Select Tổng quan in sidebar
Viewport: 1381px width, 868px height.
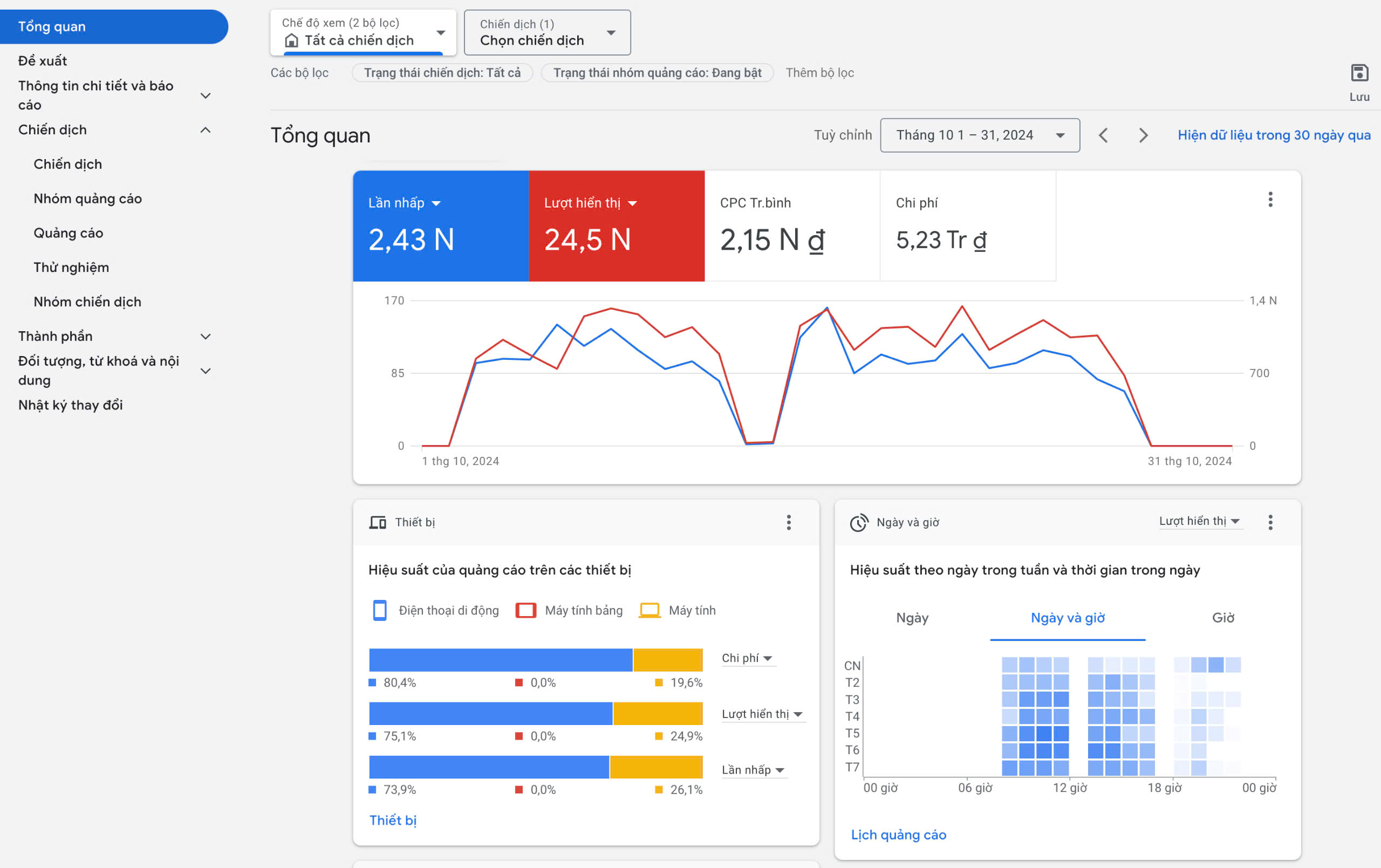pos(114,26)
